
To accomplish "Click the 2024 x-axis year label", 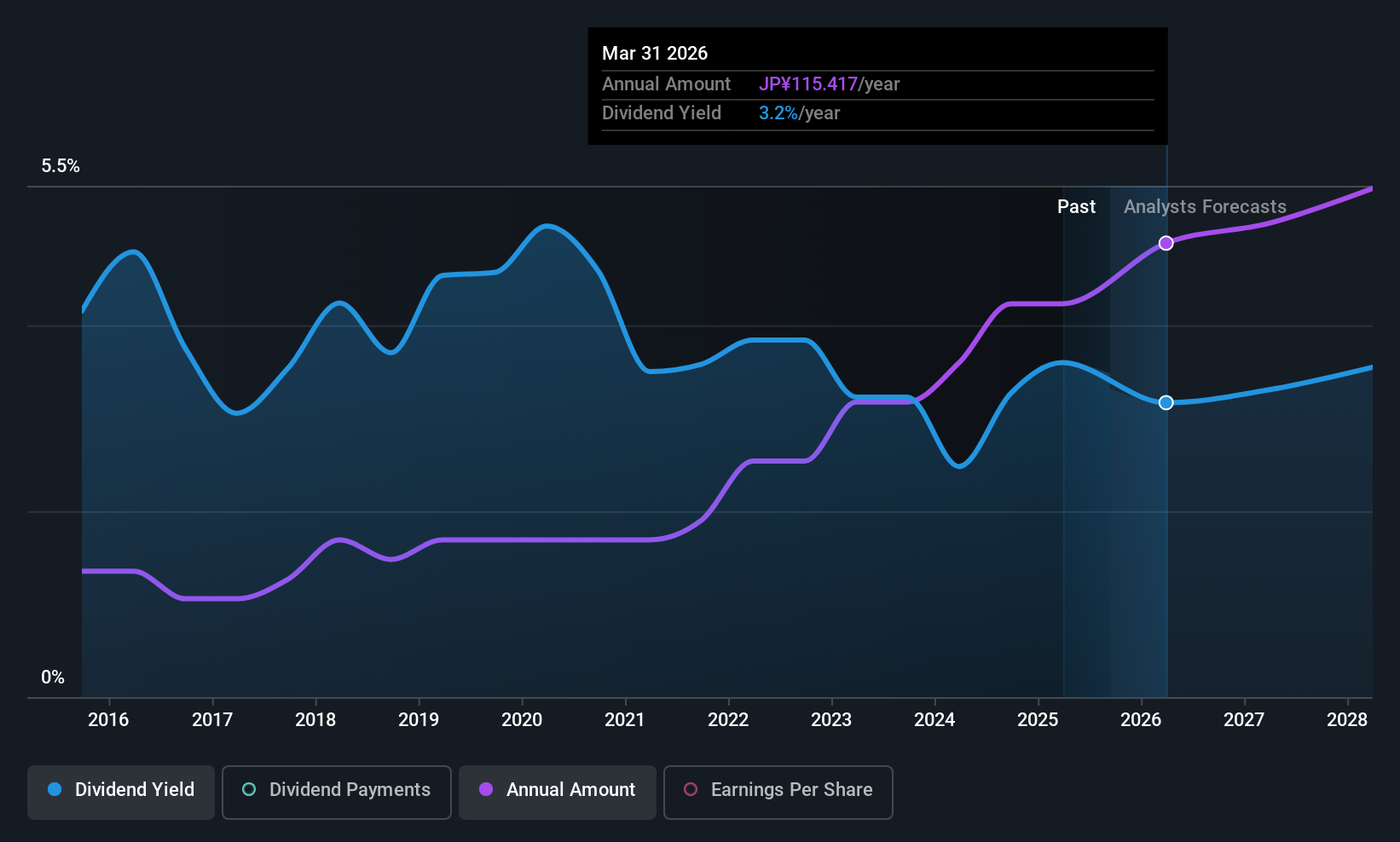I will point(934,719).
